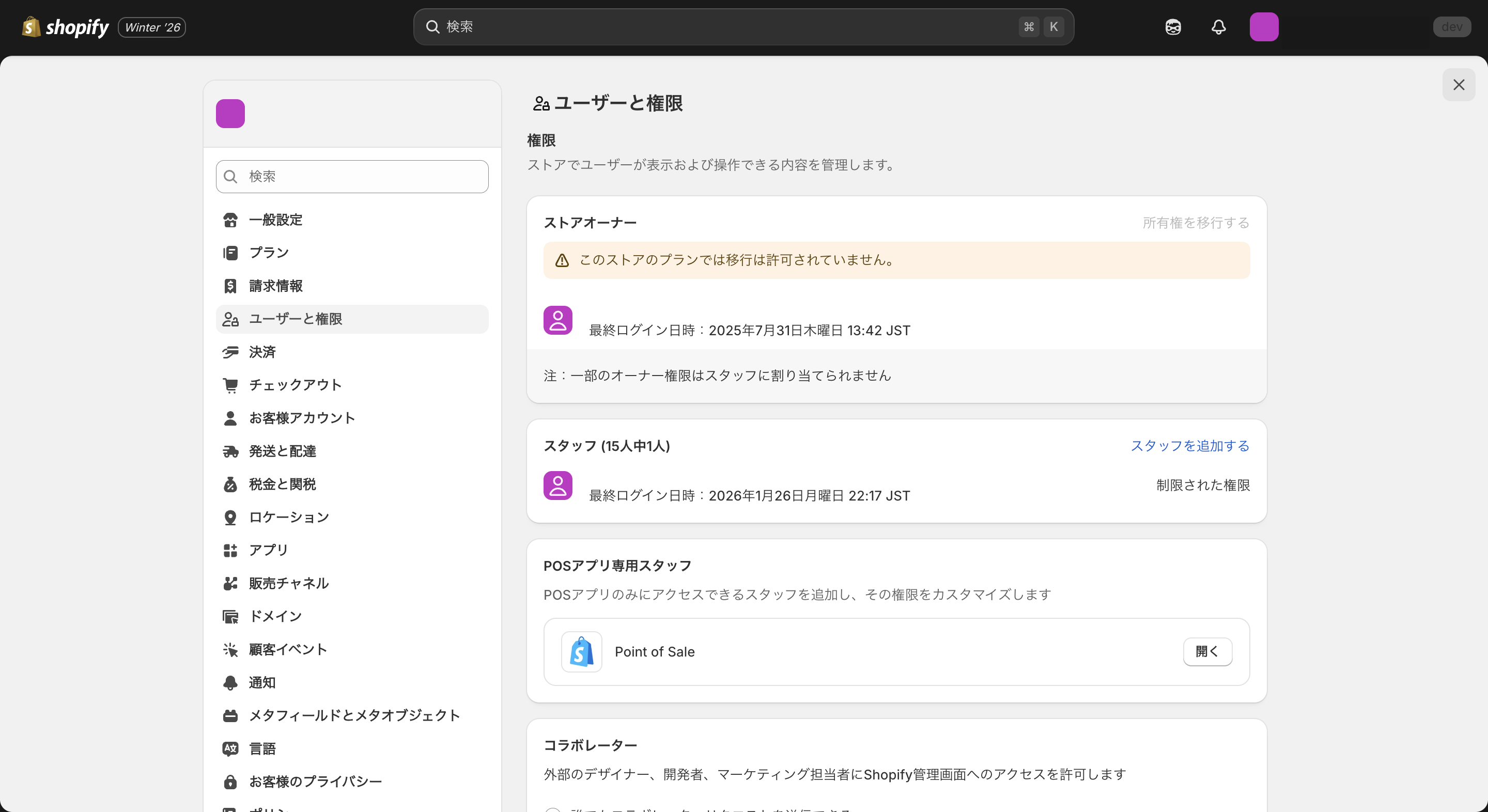Viewport: 1488px width, 812px height.
Task: Open the 販売チャネル settings section
Action: pos(288,583)
